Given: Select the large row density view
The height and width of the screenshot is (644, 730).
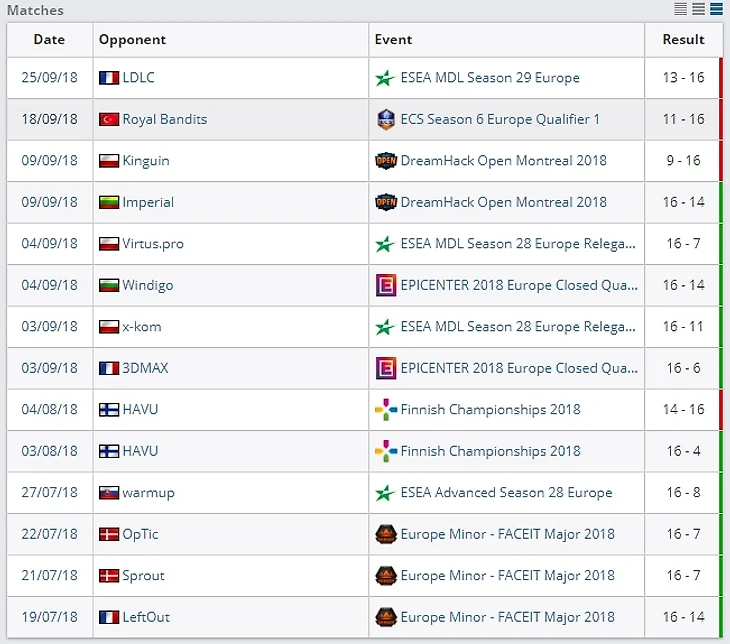Looking at the screenshot, I should 716,10.
